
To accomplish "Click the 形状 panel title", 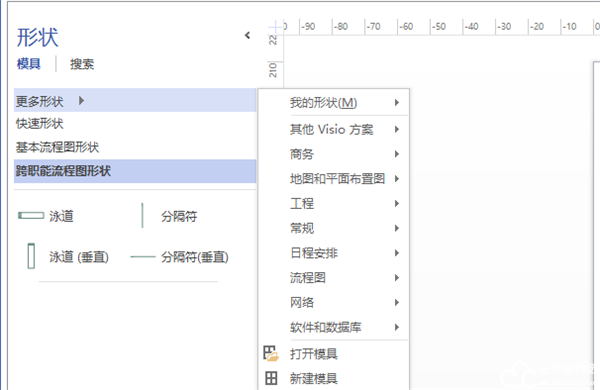I will 38,38.
